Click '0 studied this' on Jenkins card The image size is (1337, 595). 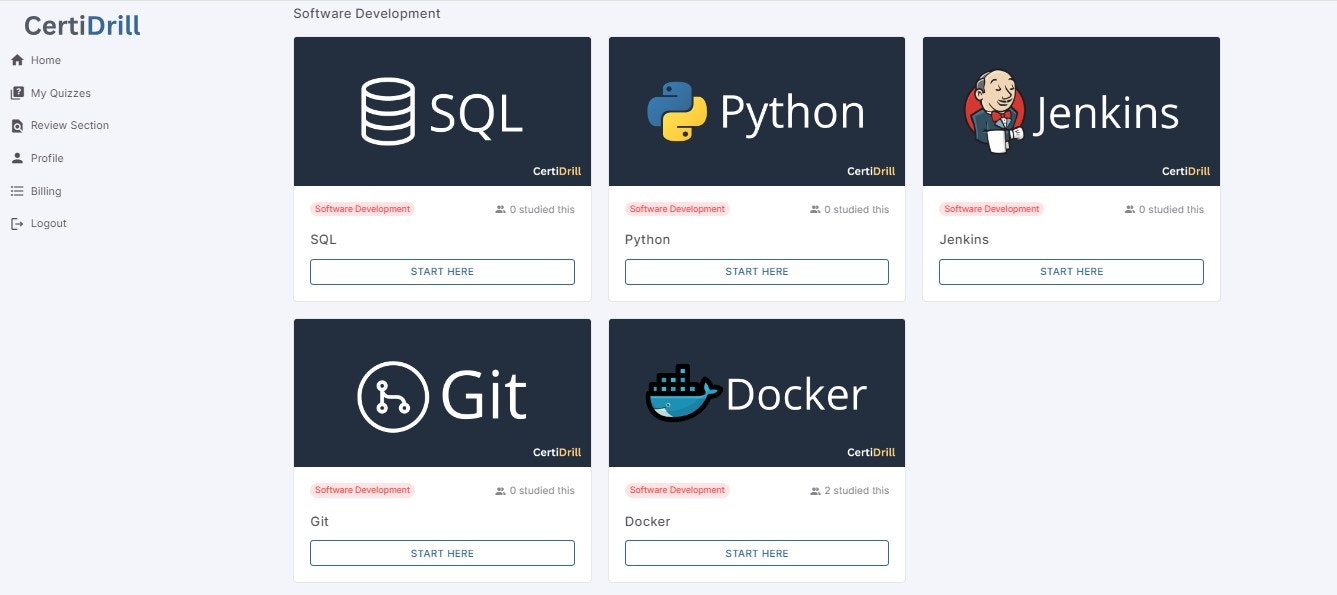pyautogui.click(x=1171, y=210)
